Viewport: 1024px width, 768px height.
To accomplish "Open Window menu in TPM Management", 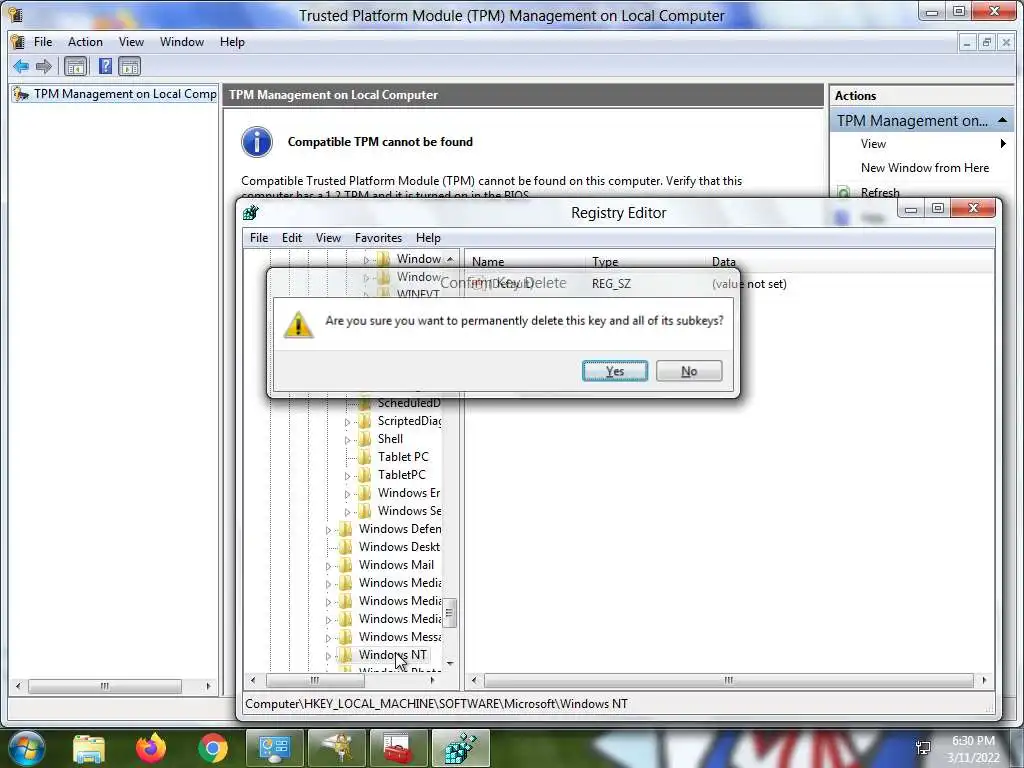I will pyautogui.click(x=182, y=42).
